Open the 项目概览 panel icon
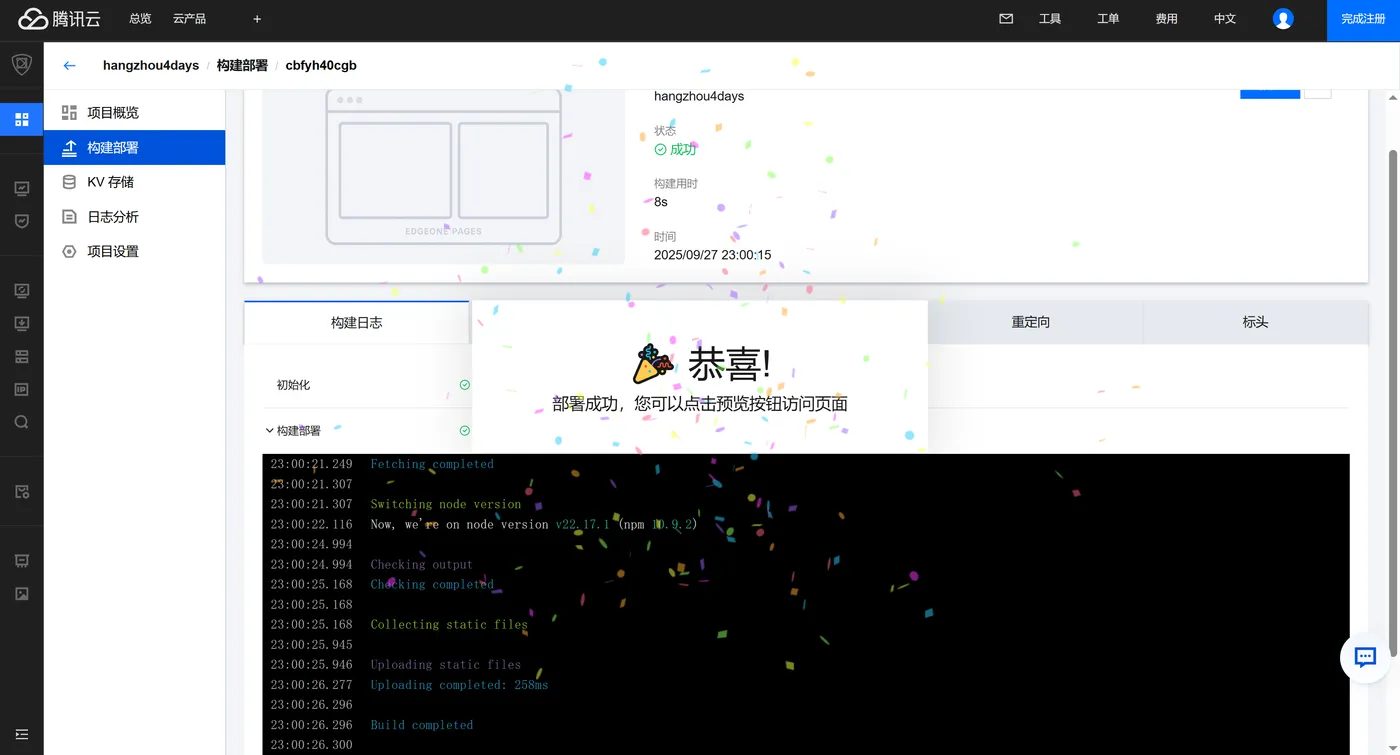The width and height of the screenshot is (1400, 755). tap(68, 112)
